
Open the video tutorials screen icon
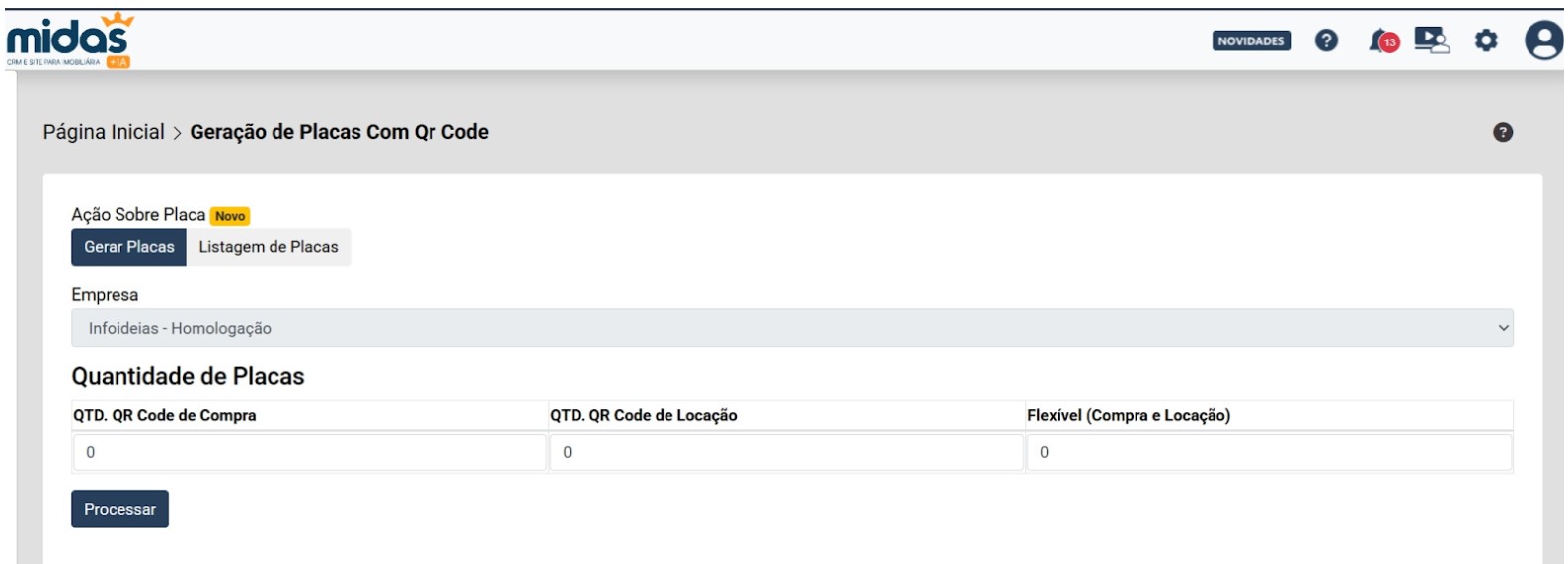click(x=1431, y=40)
